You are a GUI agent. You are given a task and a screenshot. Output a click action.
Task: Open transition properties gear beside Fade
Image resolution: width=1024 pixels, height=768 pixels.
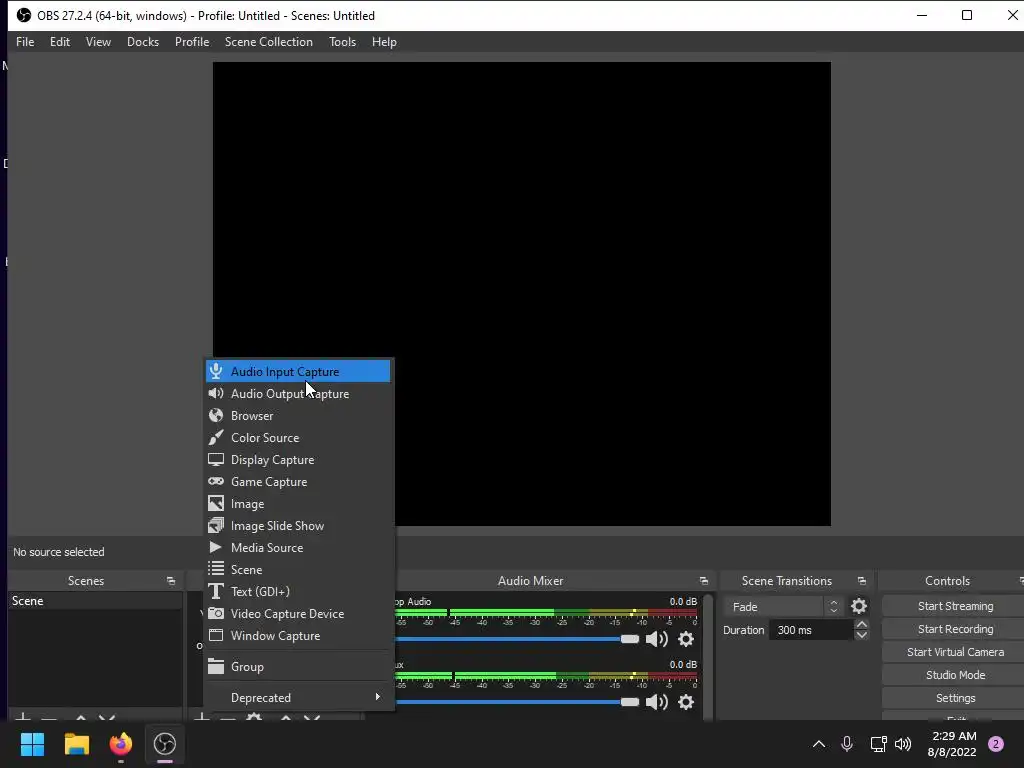click(x=859, y=607)
